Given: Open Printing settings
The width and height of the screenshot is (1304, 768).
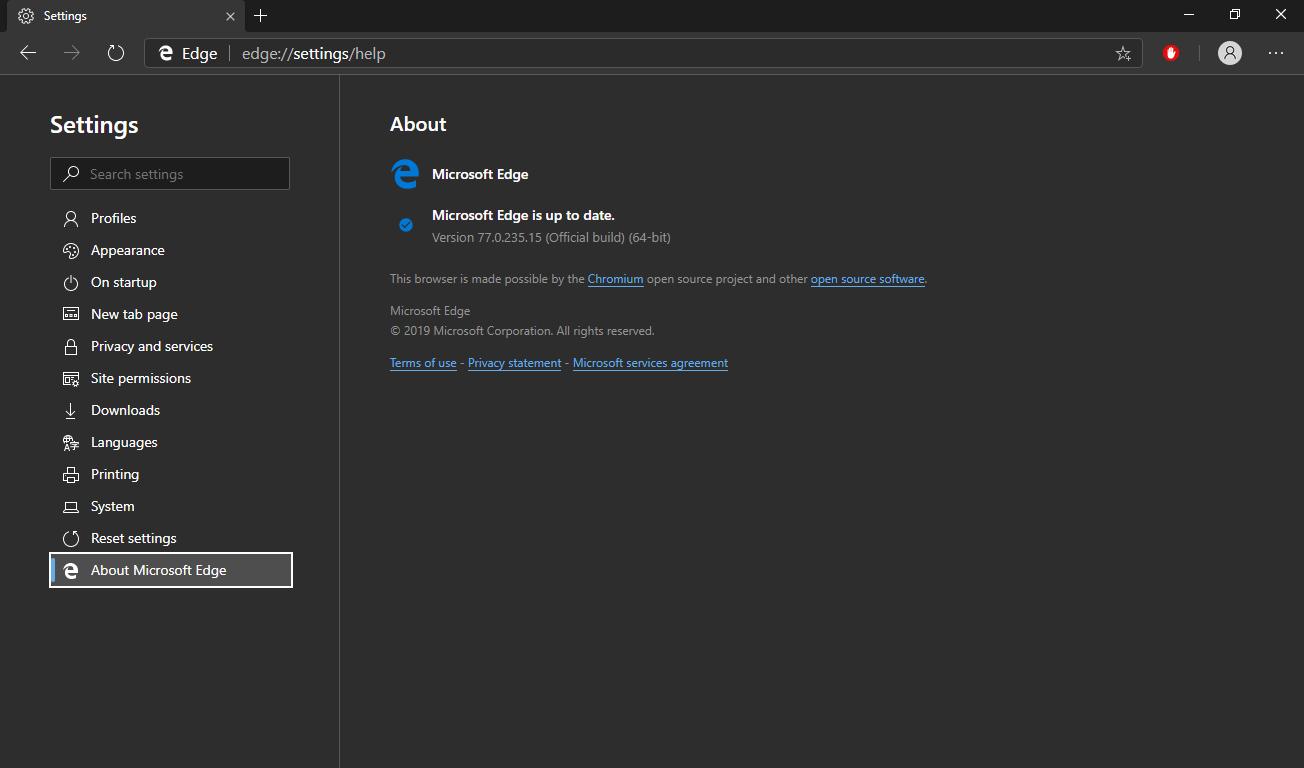Looking at the screenshot, I should [170, 474].
